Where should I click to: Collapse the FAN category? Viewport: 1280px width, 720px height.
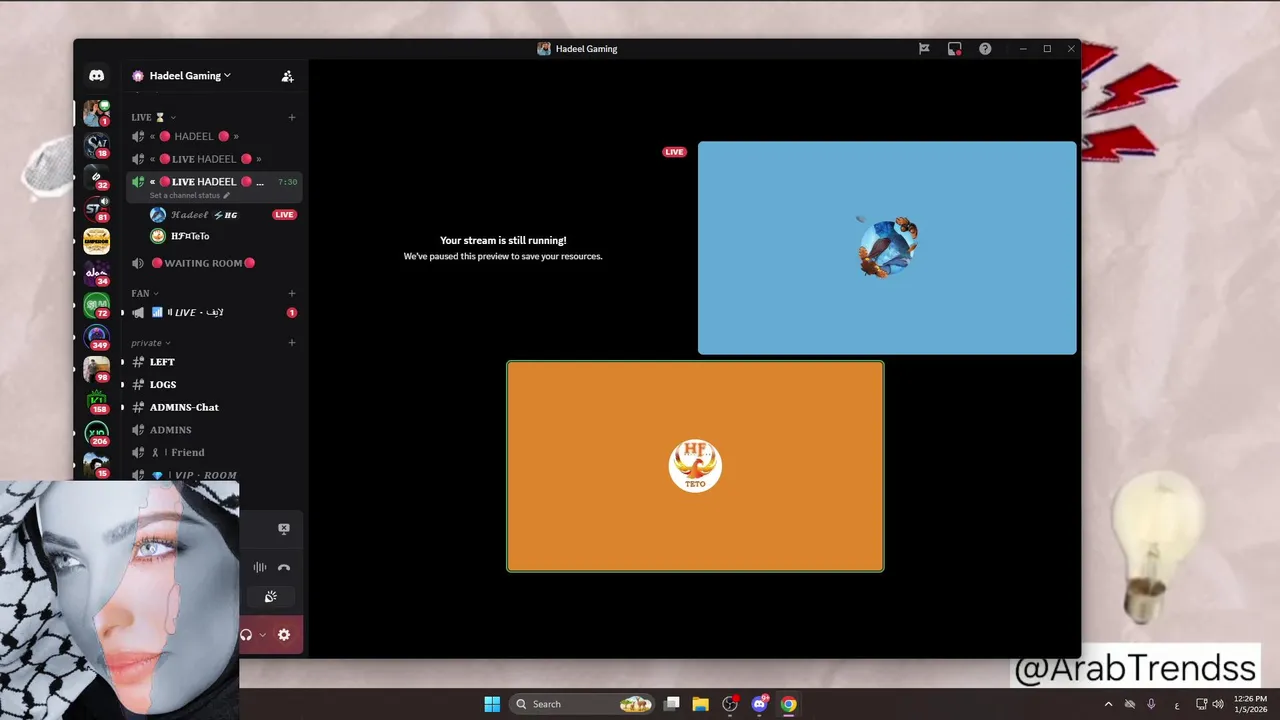(145, 293)
